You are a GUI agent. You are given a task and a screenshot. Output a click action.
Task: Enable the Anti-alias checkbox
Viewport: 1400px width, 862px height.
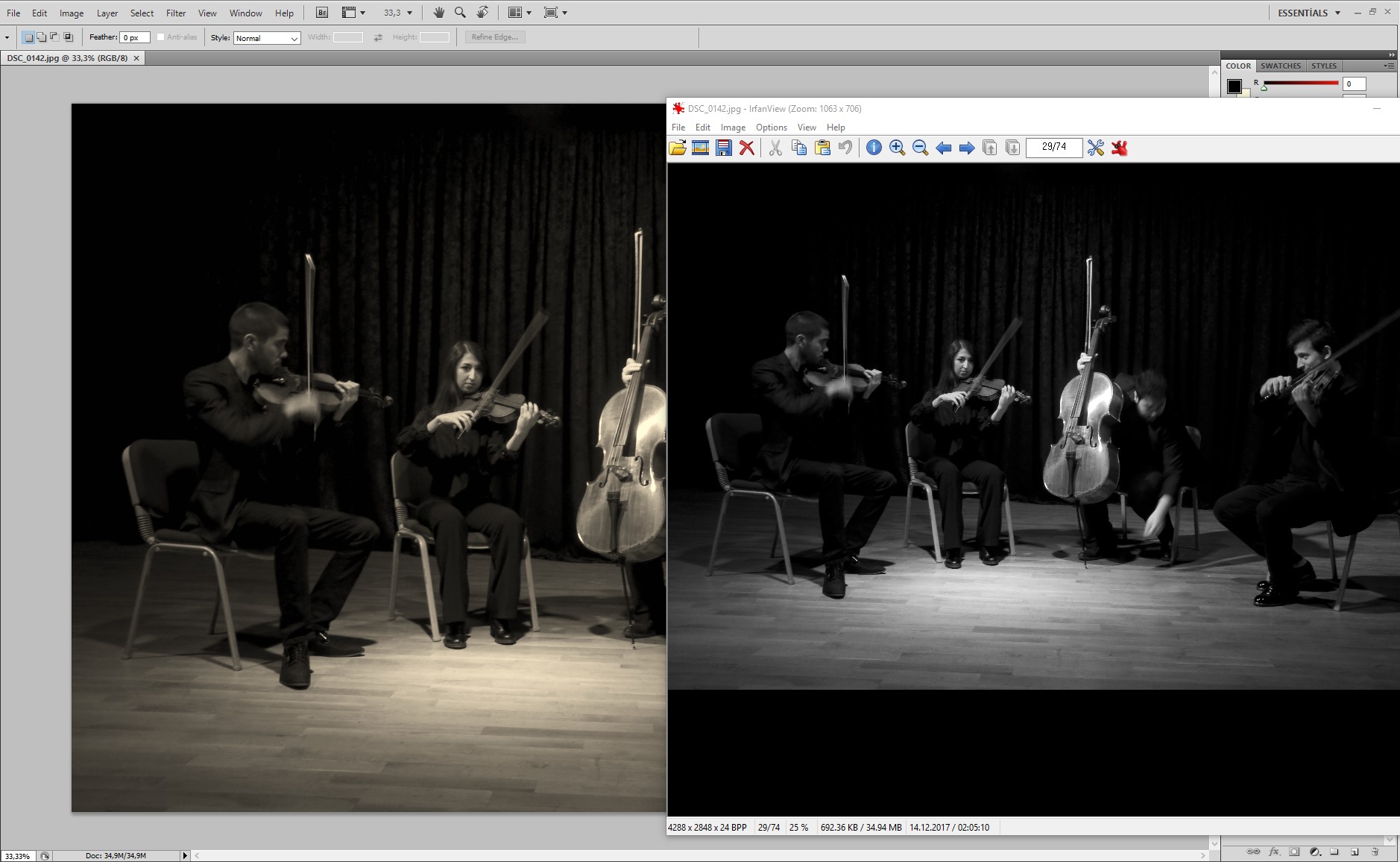pos(160,37)
